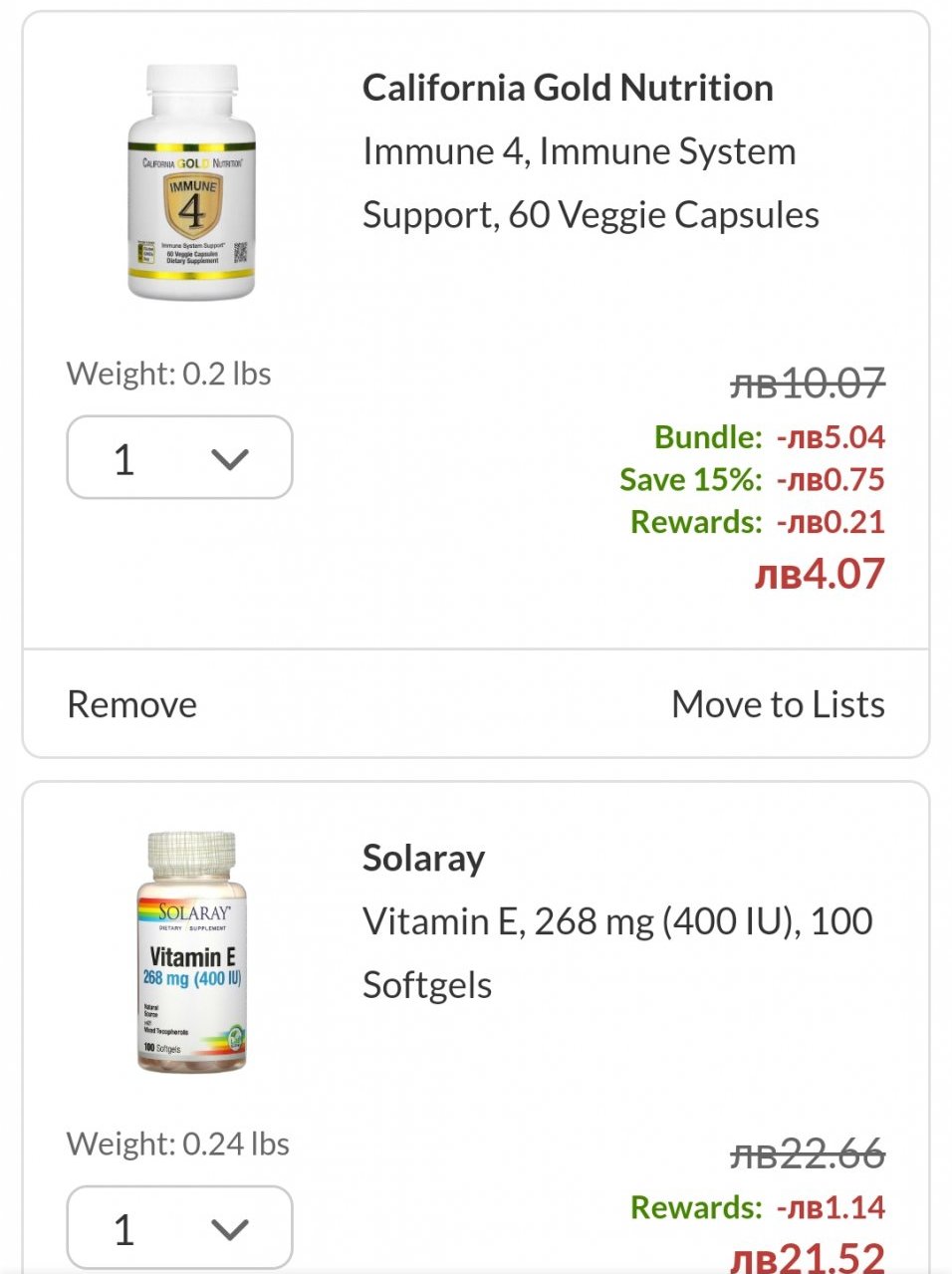Viewport: 952px width, 1274px height.
Task: Open Vitamin E 268 mg 100 Softgels title
Action: pyautogui.click(x=617, y=953)
